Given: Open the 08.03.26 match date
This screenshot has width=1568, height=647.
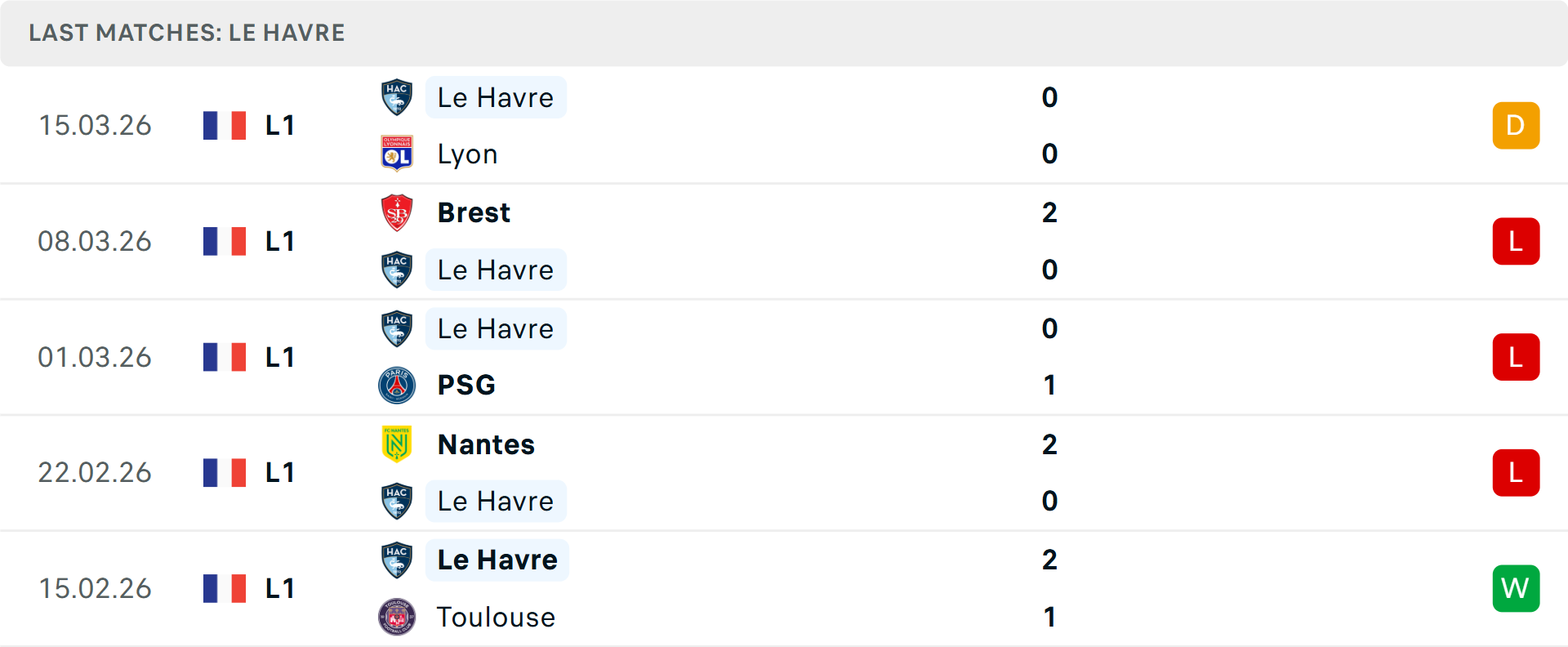Looking at the screenshot, I should coord(95,241).
